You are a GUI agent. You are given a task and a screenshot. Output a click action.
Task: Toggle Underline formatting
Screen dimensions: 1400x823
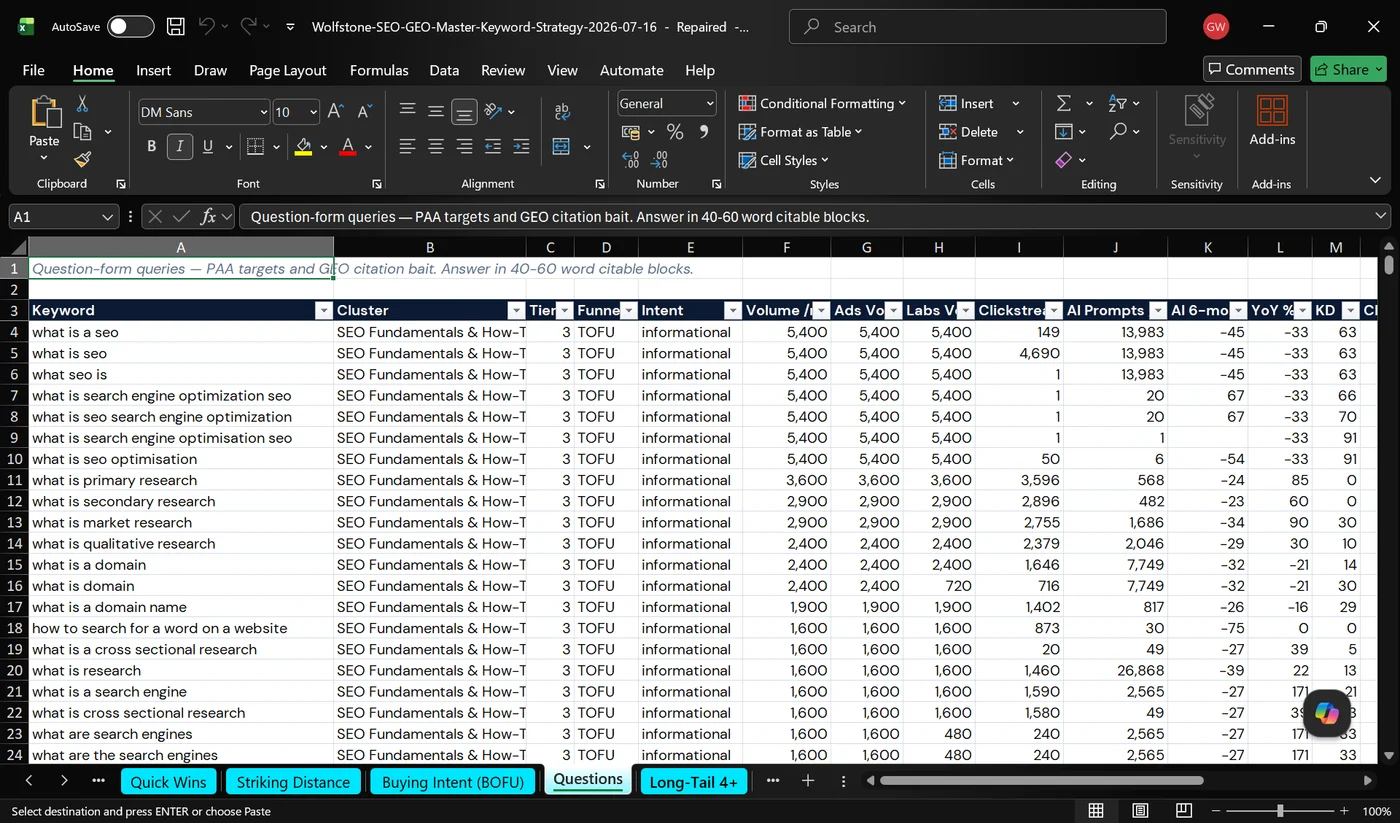(208, 146)
